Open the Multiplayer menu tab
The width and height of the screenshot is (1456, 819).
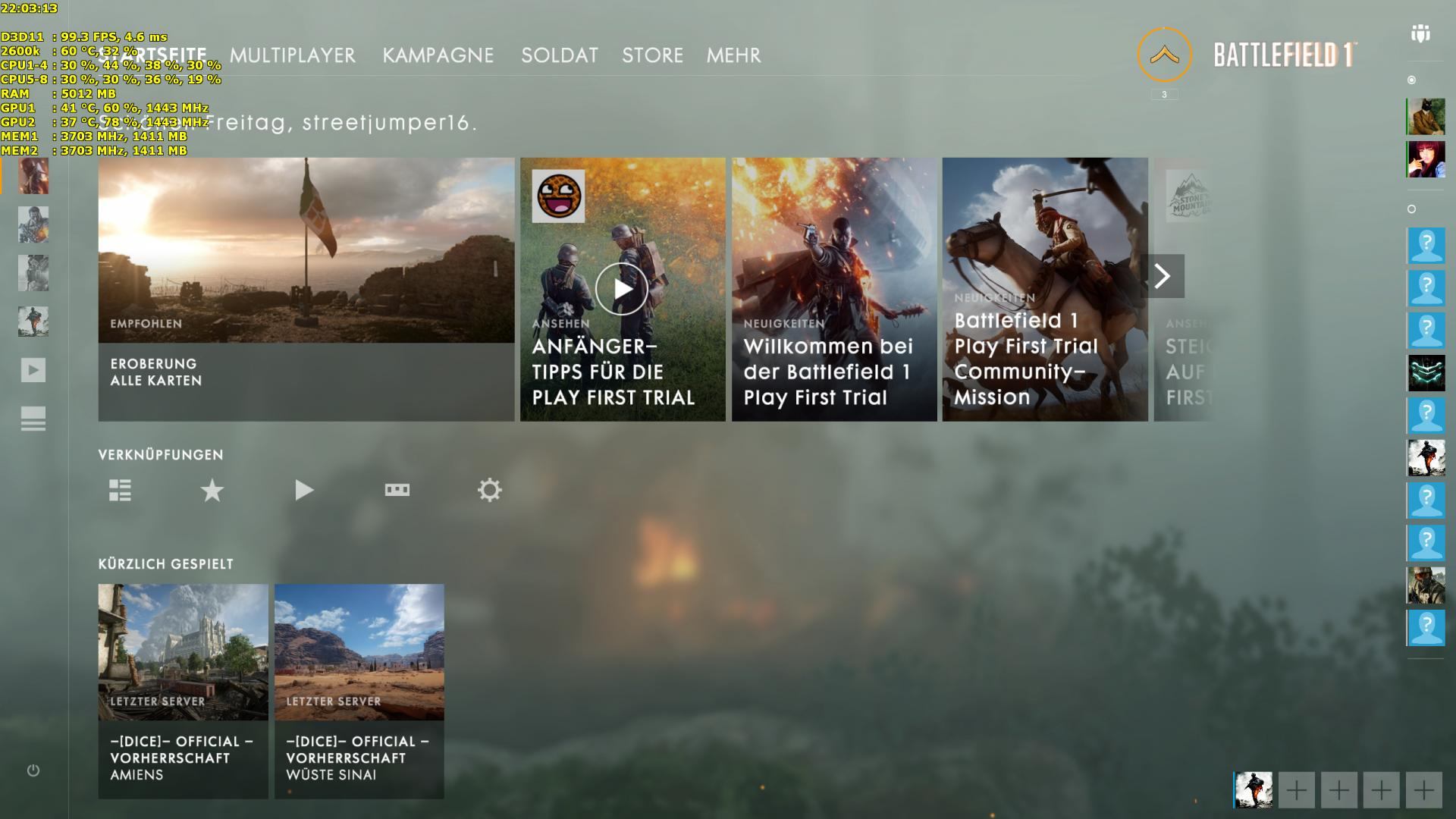click(x=293, y=55)
